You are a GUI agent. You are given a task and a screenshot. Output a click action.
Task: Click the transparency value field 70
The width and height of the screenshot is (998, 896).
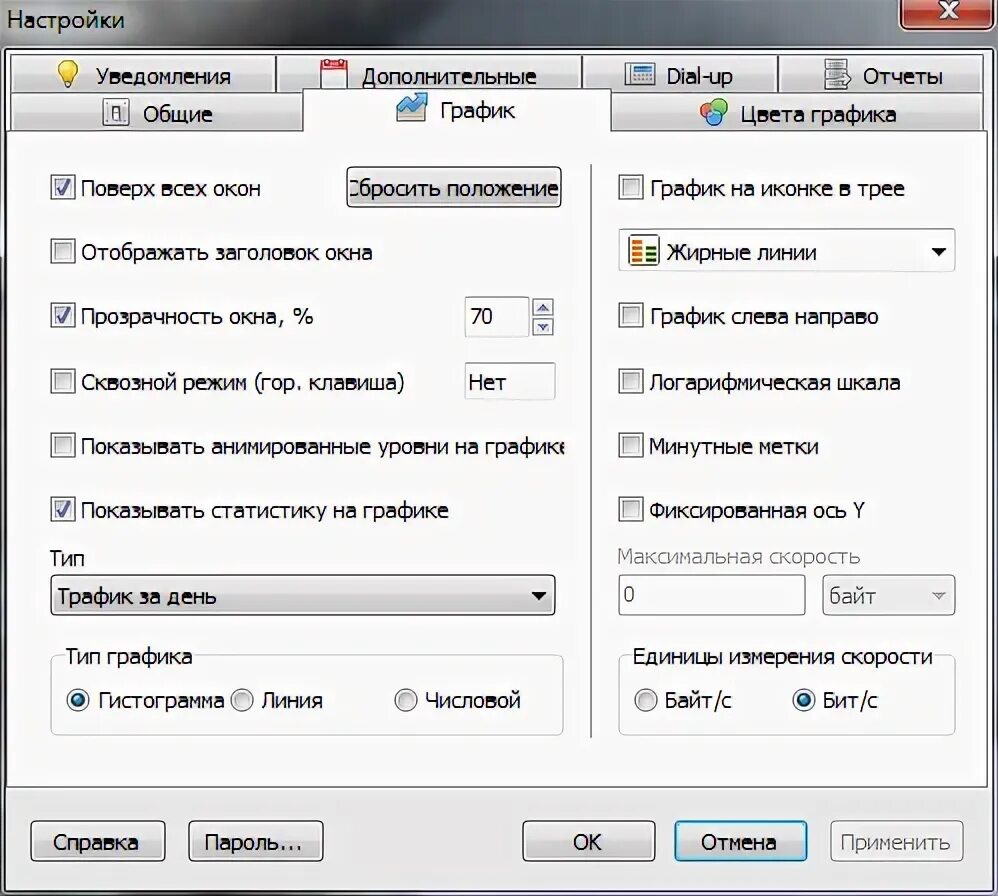click(497, 316)
